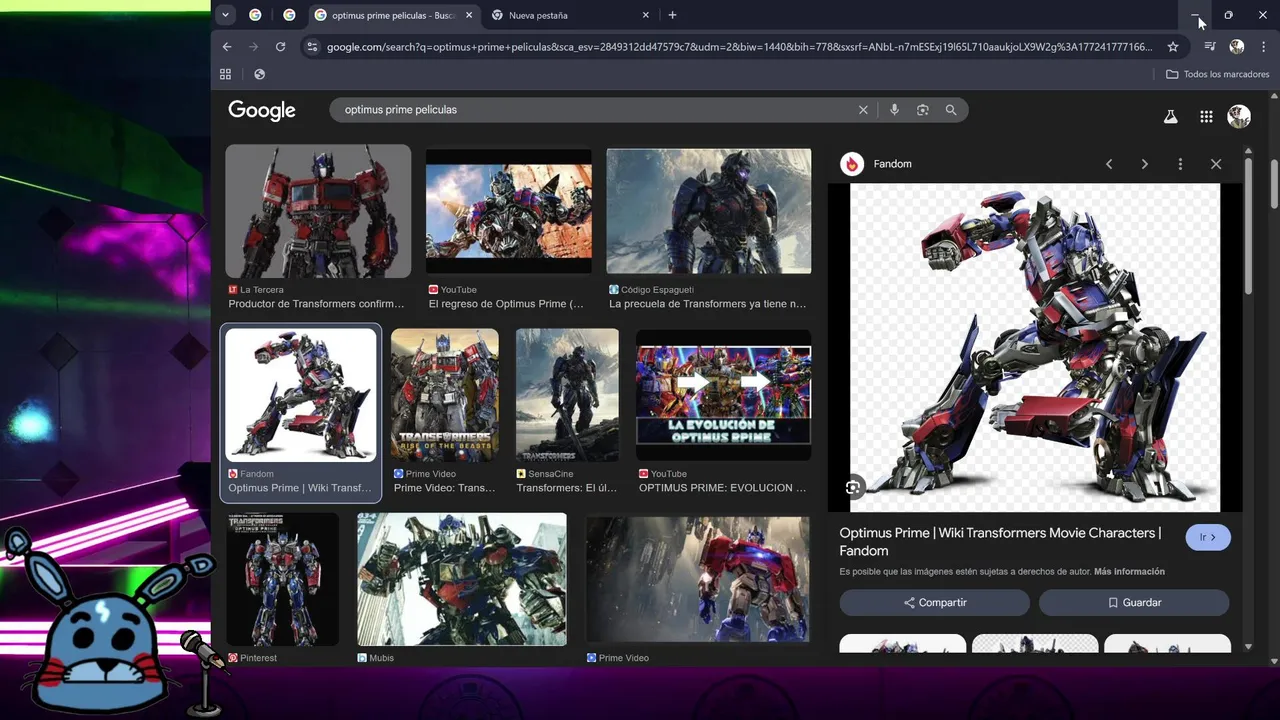1280x720 pixels.
Task: Open La Tercera Optimus Prime thumbnail
Action: [x=318, y=211]
